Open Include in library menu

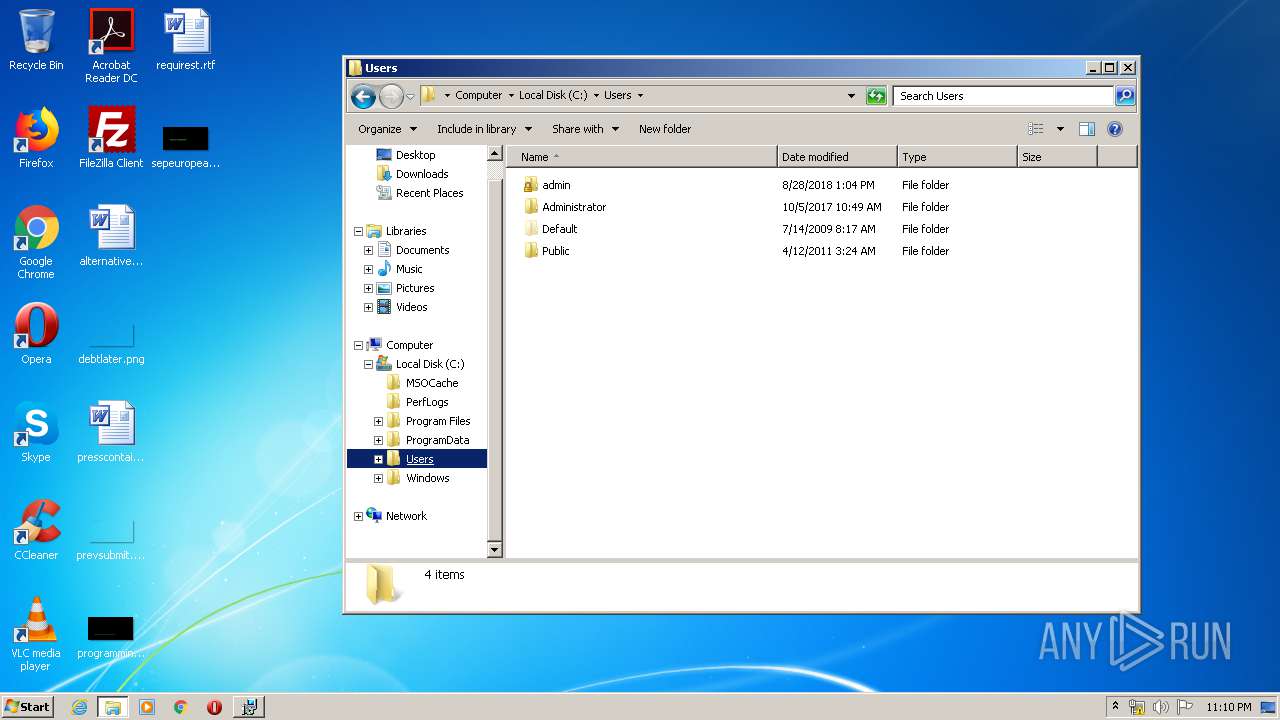484,129
